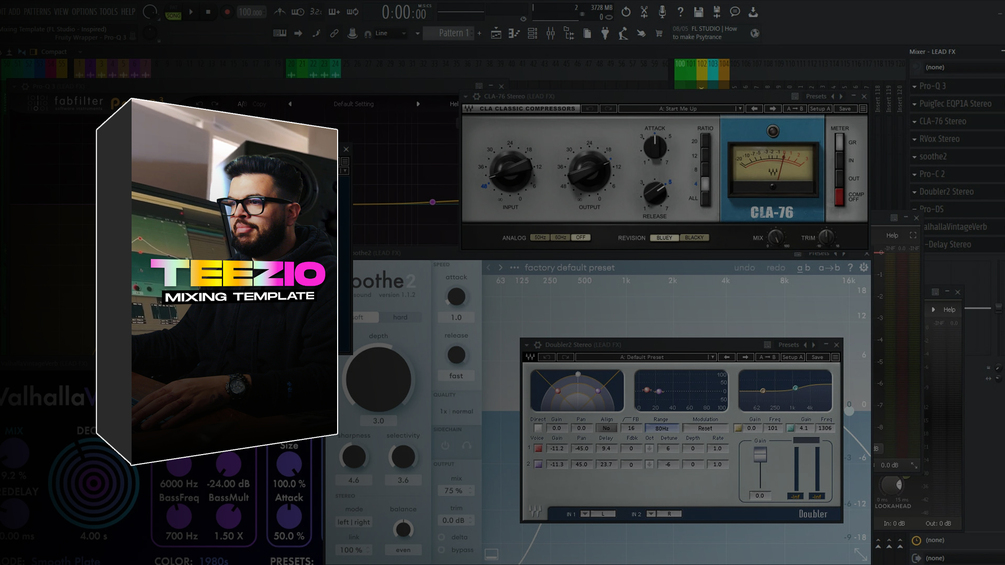Select soothe2 hard mode
This screenshot has height=565, width=1005.
pyautogui.click(x=400, y=317)
